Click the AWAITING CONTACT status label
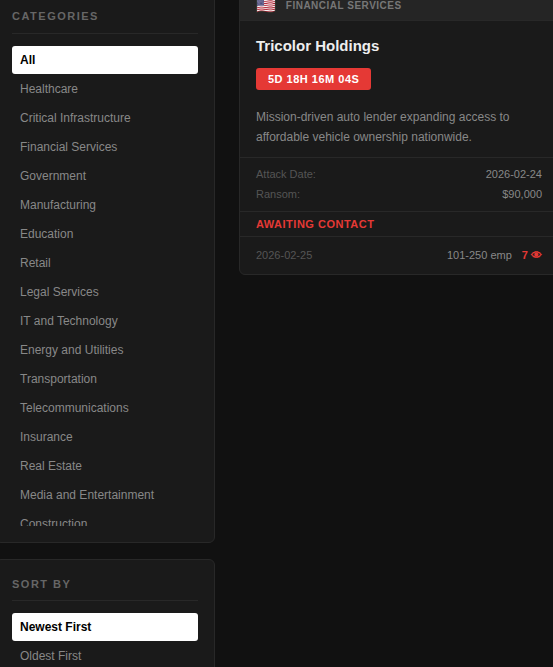 (x=315, y=224)
